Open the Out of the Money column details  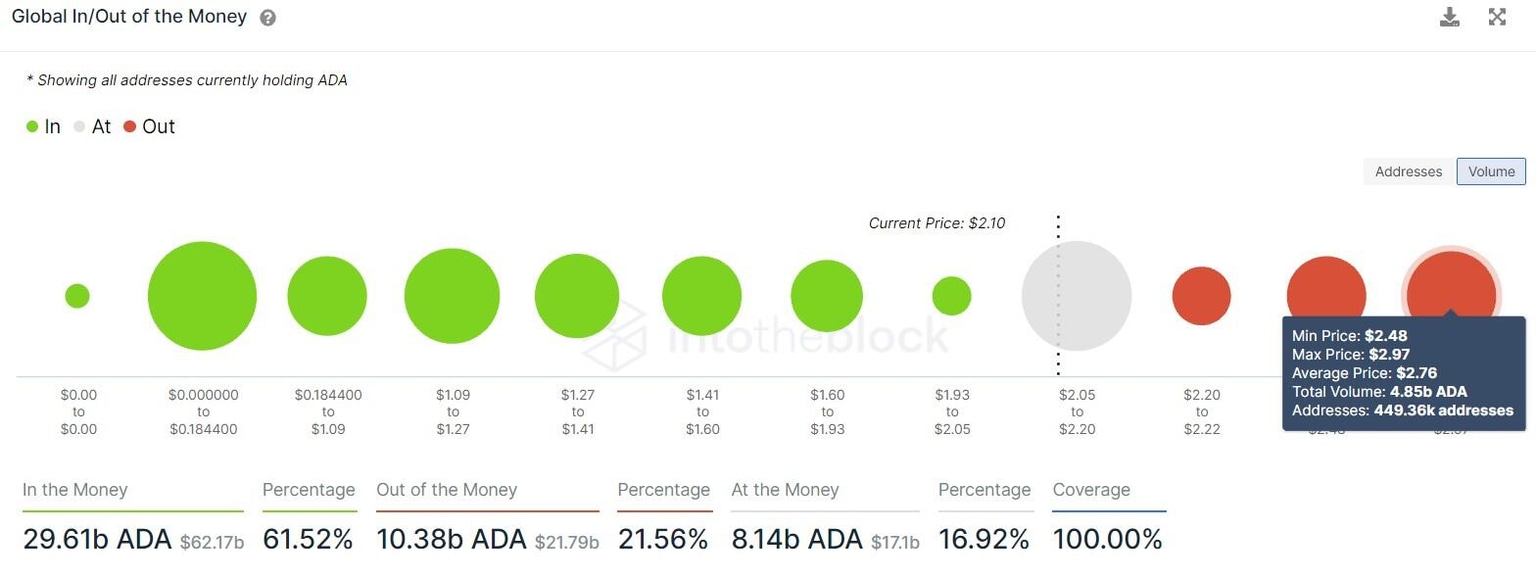coord(446,489)
